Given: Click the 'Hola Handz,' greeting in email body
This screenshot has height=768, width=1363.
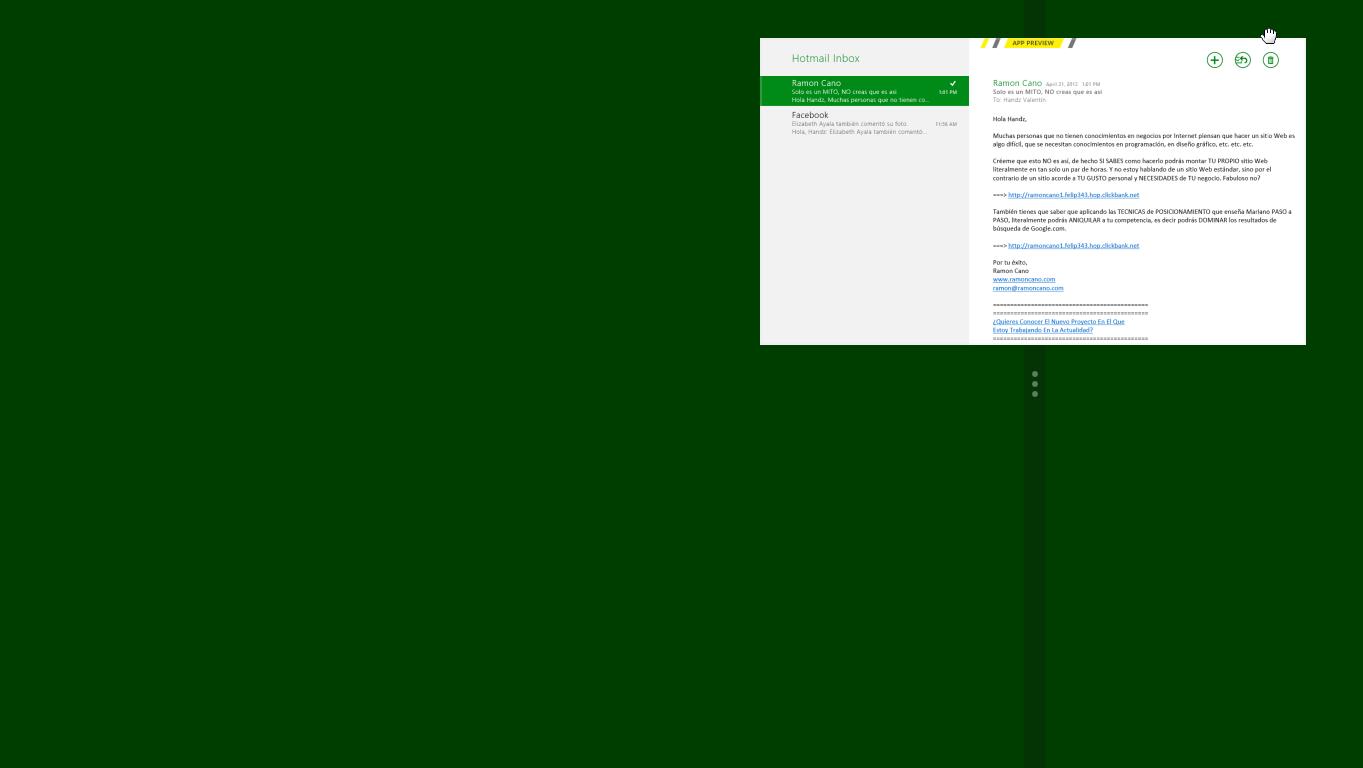Looking at the screenshot, I should [x=1009, y=119].
